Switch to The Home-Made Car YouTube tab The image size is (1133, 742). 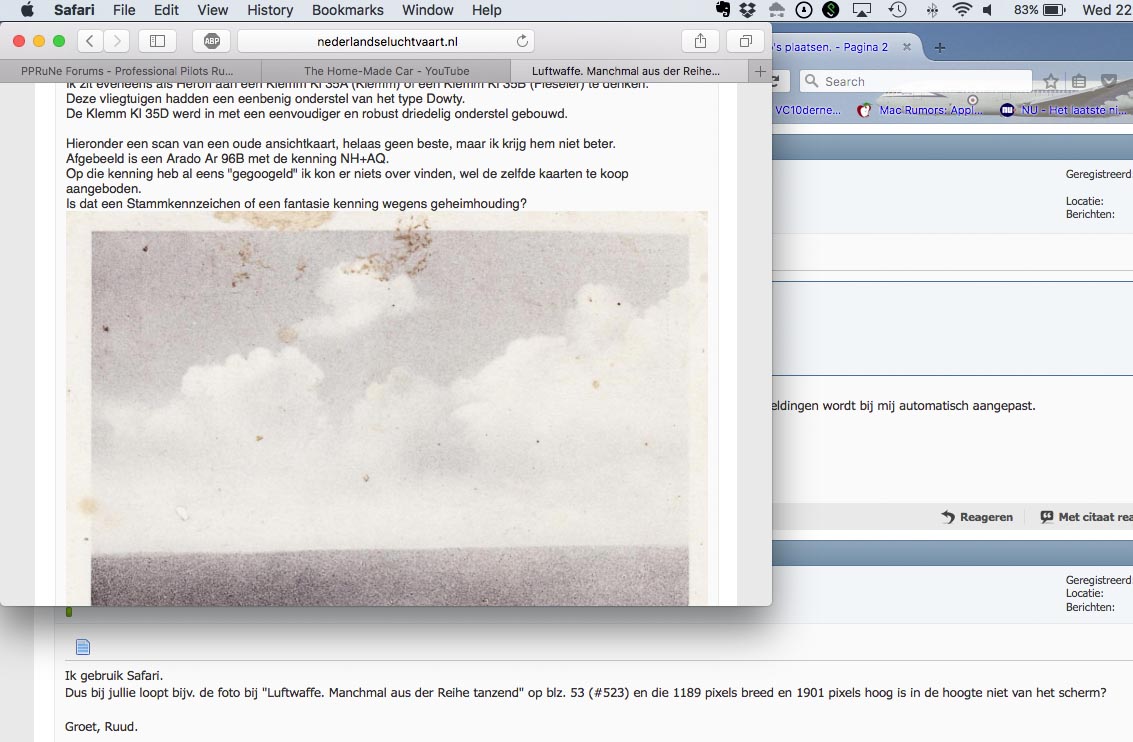[386, 71]
